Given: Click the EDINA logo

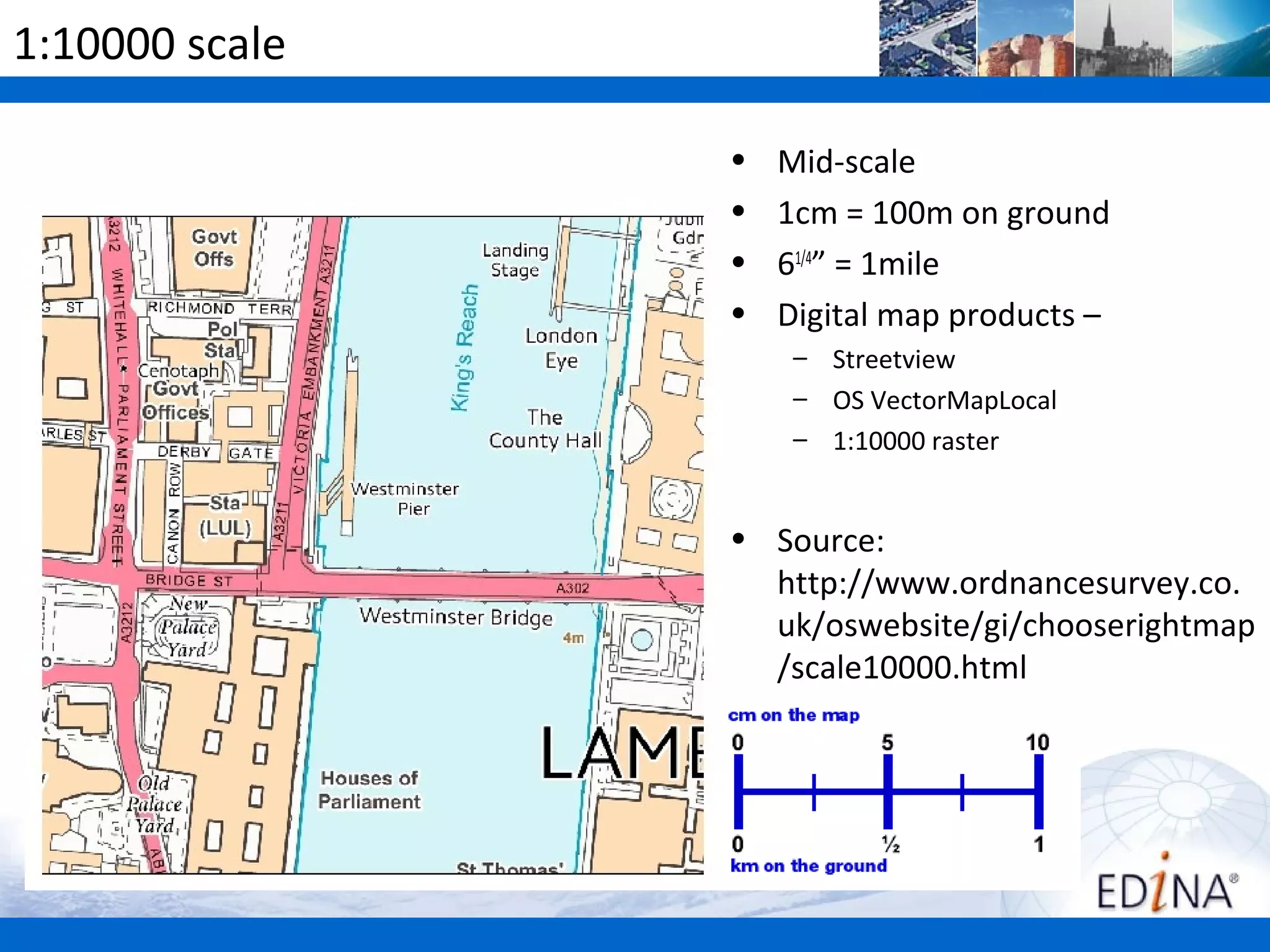Looking at the screenshot, I should 1167,883.
